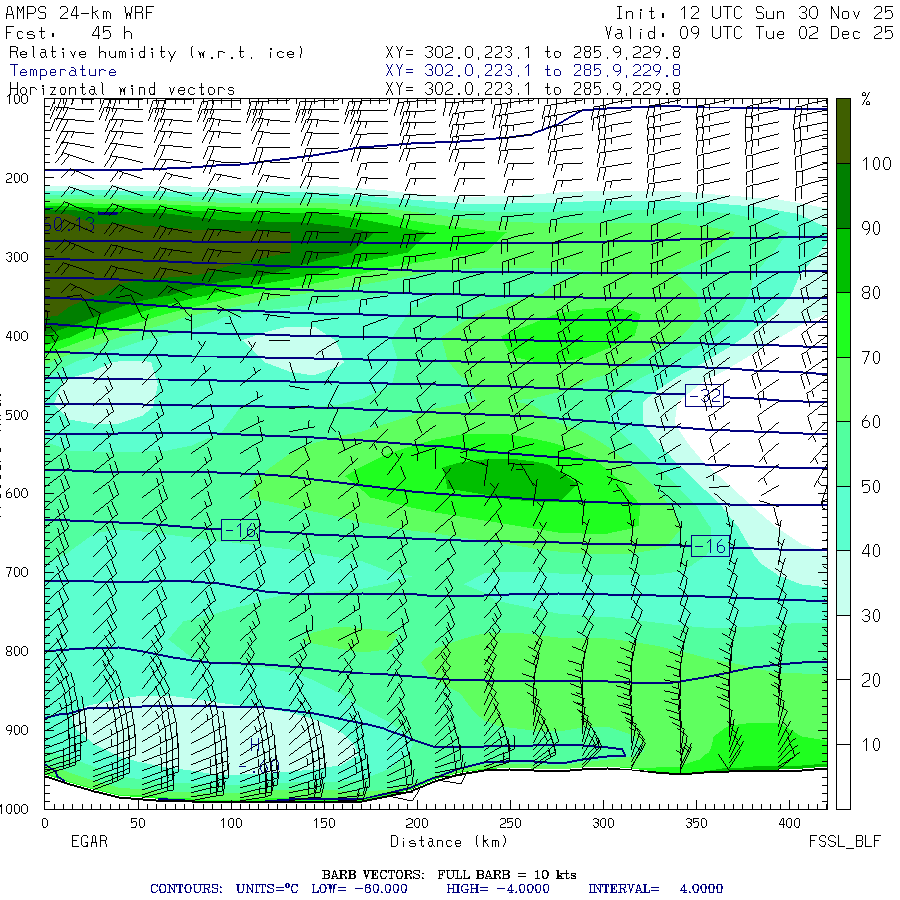Click the '-16' contour label near 100 km distance
The width and height of the screenshot is (900, 900).
click(240, 530)
